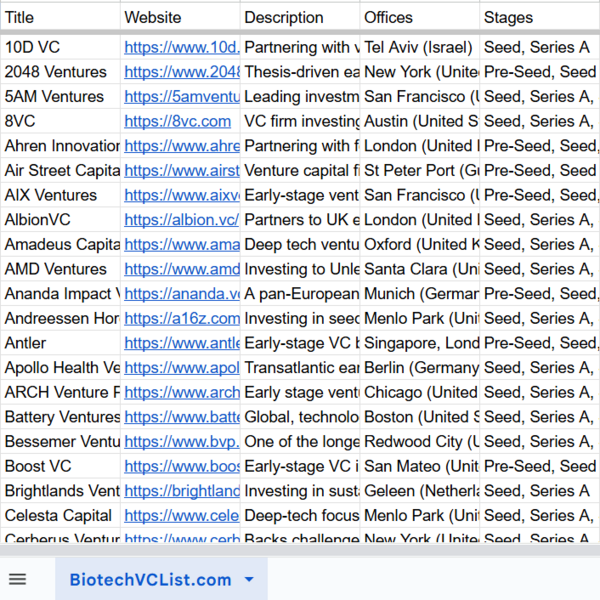Viewport: 600px width, 600px height.
Task: Select the Munich offices cell
Action: (420, 294)
